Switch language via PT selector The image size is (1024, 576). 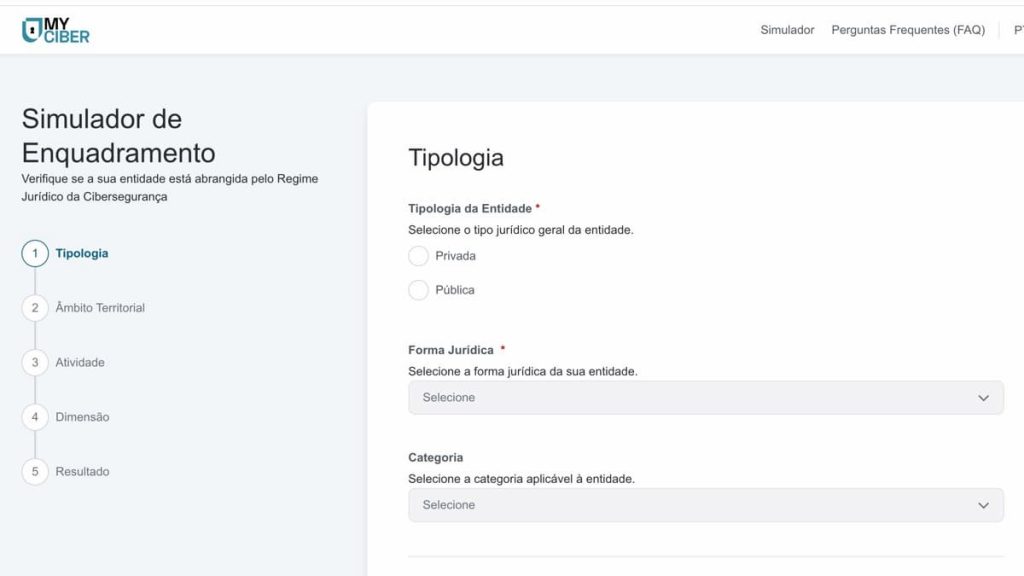(1019, 30)
